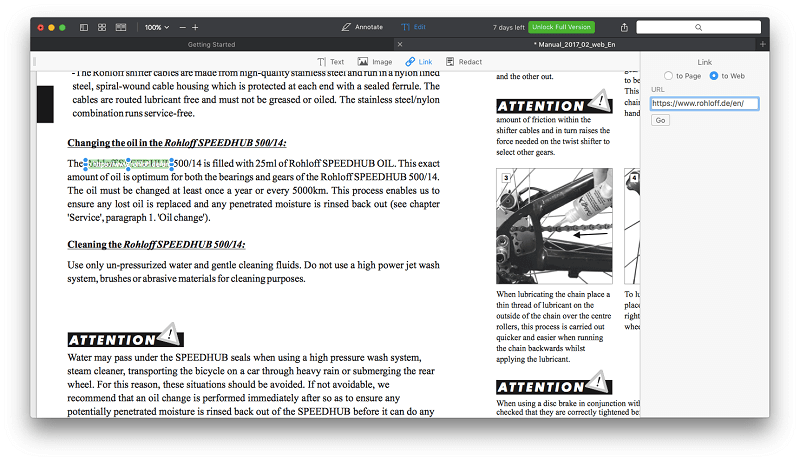Screen dimensions: 800x461
Task: Click Unlock Full Version button
Action: (x=561, y=27)
